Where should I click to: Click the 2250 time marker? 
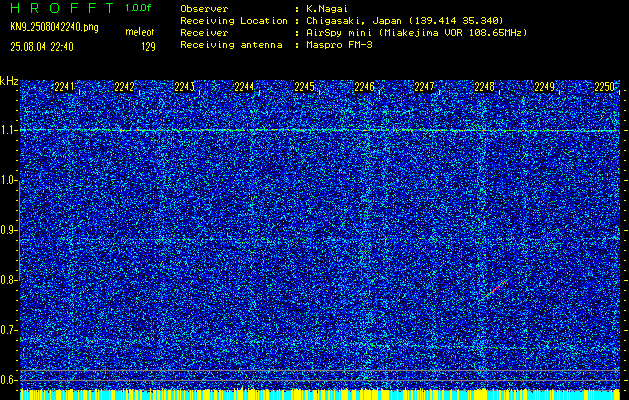click(x=604, y=87)
